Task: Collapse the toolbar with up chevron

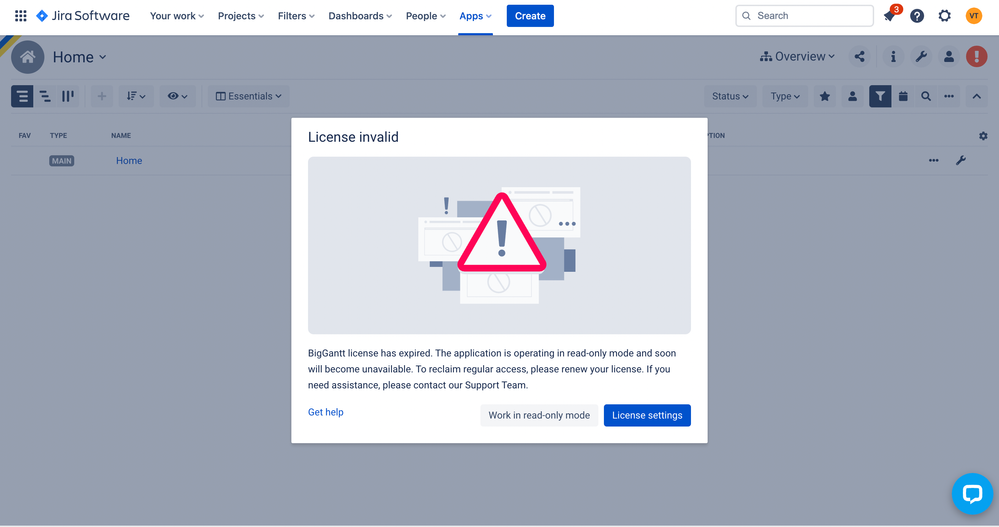Action: tap(977, 96)
